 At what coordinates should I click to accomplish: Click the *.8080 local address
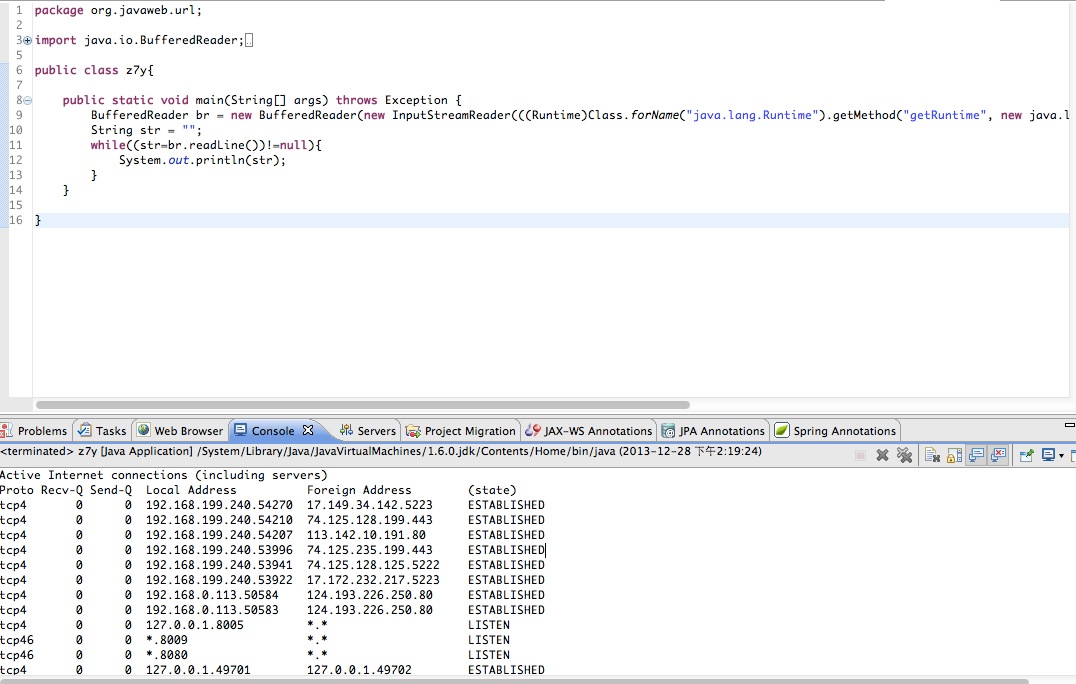(x=166, y=655)
